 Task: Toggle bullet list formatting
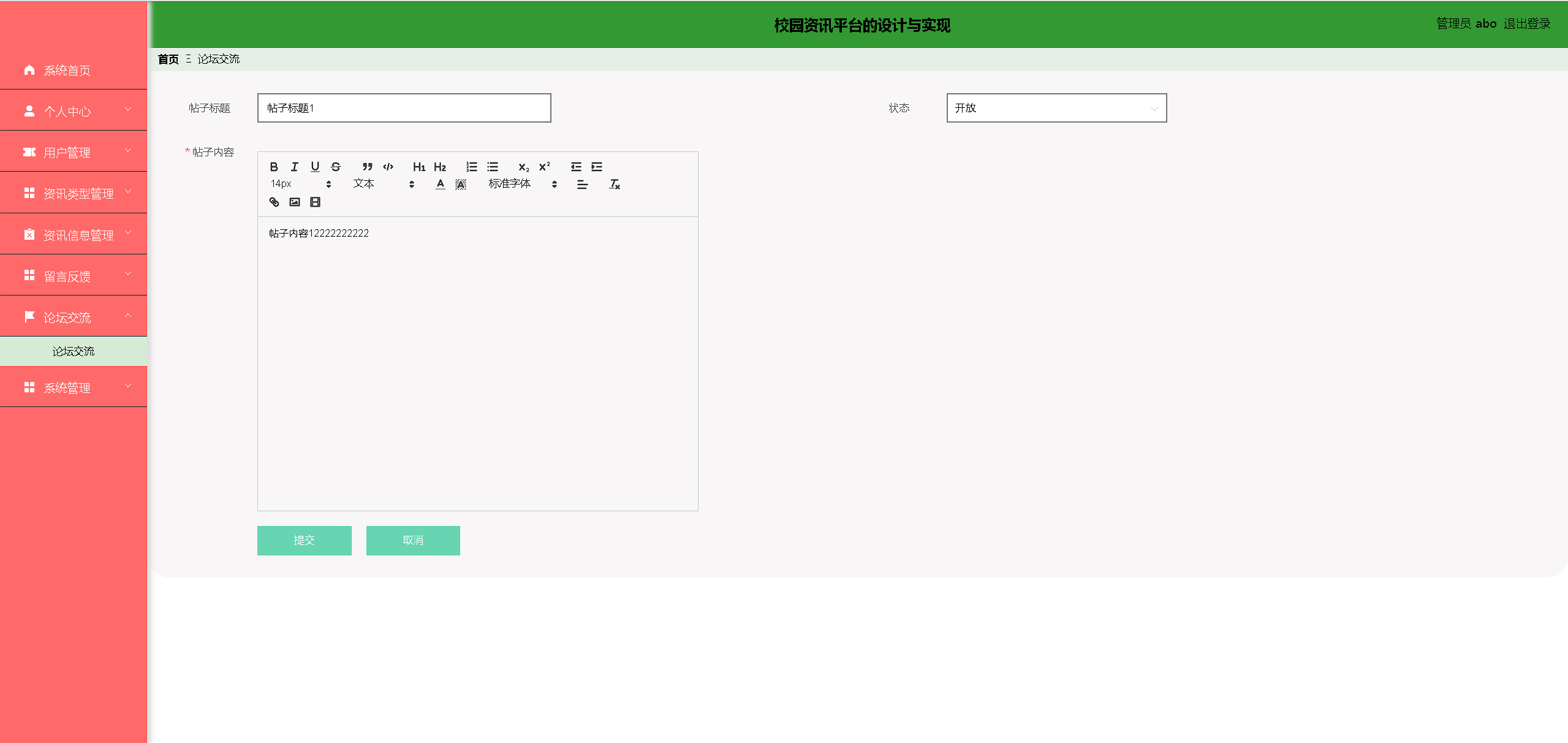tap(492, 166)
